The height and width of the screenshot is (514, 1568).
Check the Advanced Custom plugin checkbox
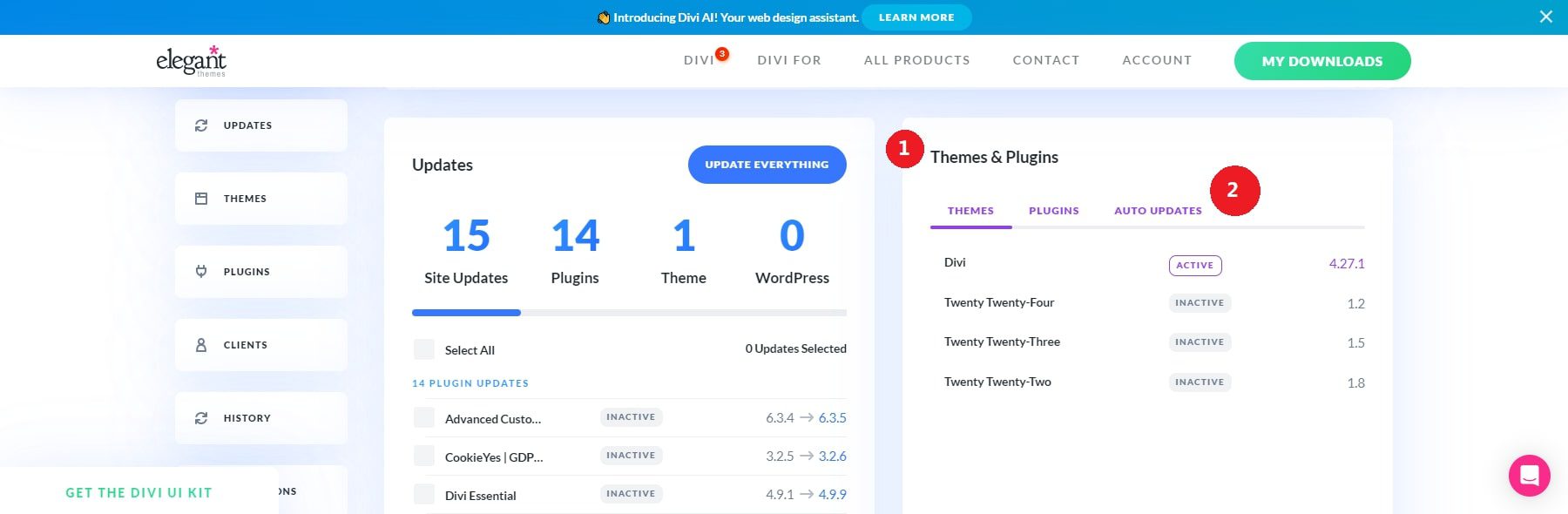424,417
